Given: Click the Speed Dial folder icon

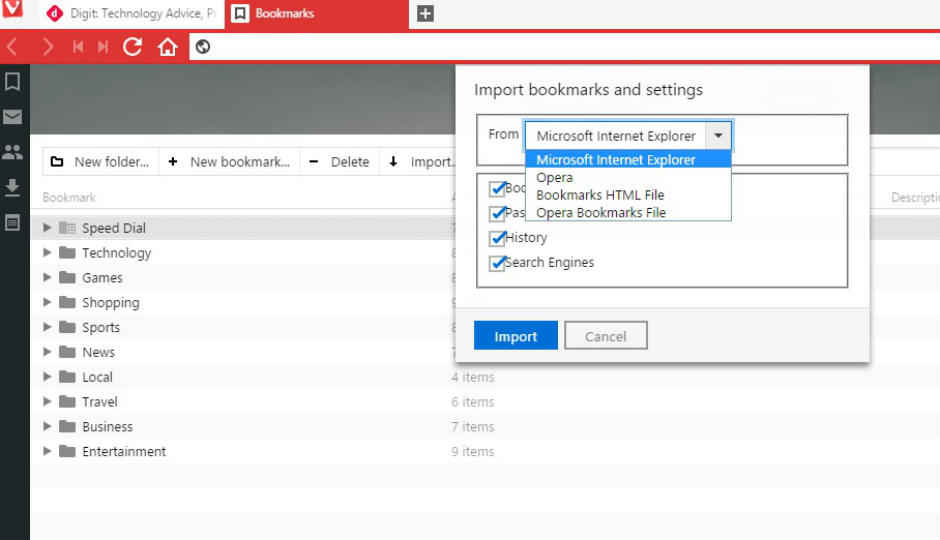Looking at the screenshot, I should 67,228.
